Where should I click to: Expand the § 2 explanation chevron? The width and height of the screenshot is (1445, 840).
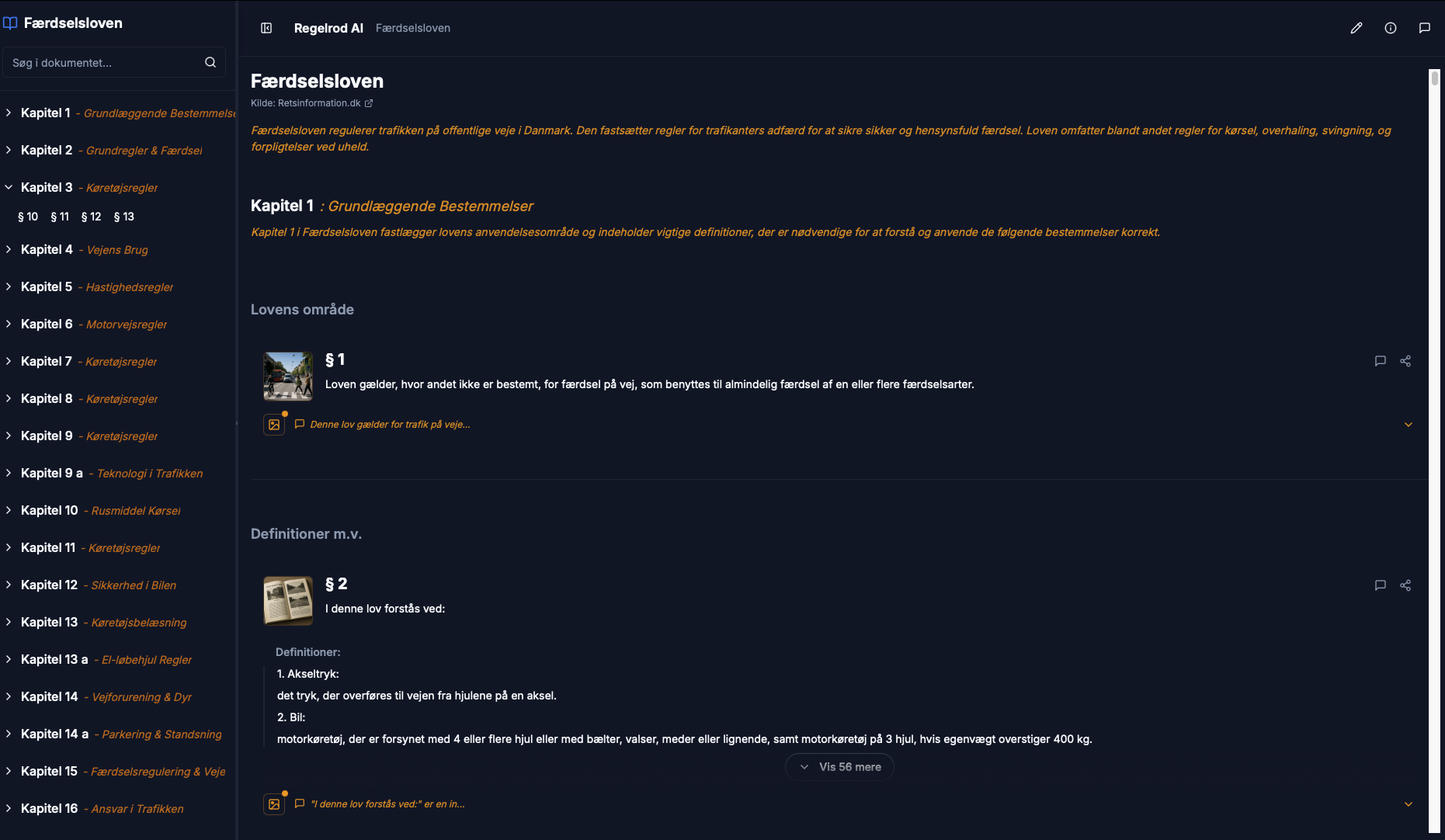pos(1409,804)
